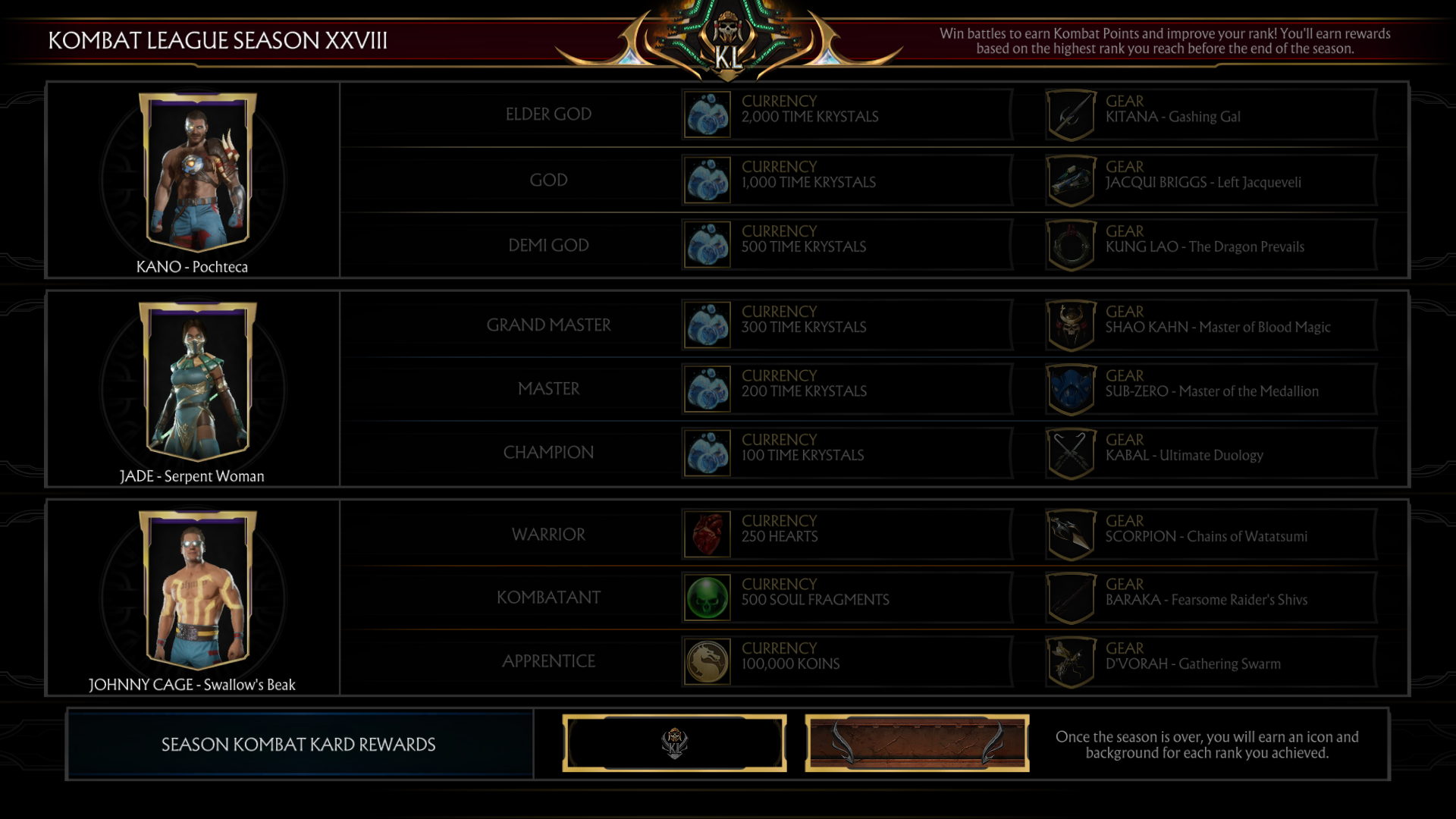Select the Koins dragon medallion icon
This screenshot has width=1456, height=819.
pyautogui.click(x=707, y=661)
